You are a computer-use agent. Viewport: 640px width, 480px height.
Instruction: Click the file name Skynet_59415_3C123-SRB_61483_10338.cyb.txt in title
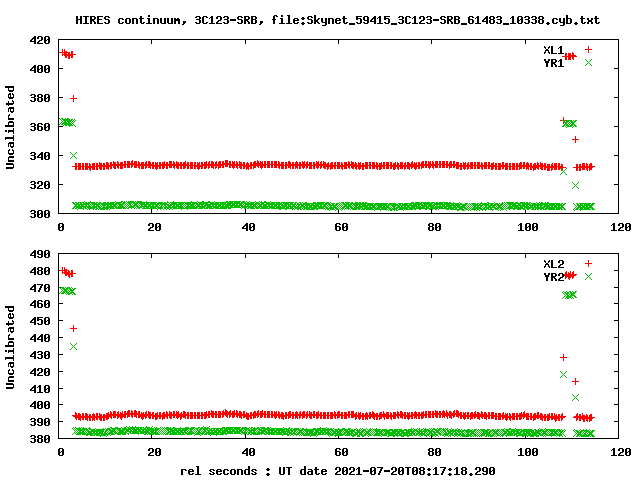pos(453,20)
